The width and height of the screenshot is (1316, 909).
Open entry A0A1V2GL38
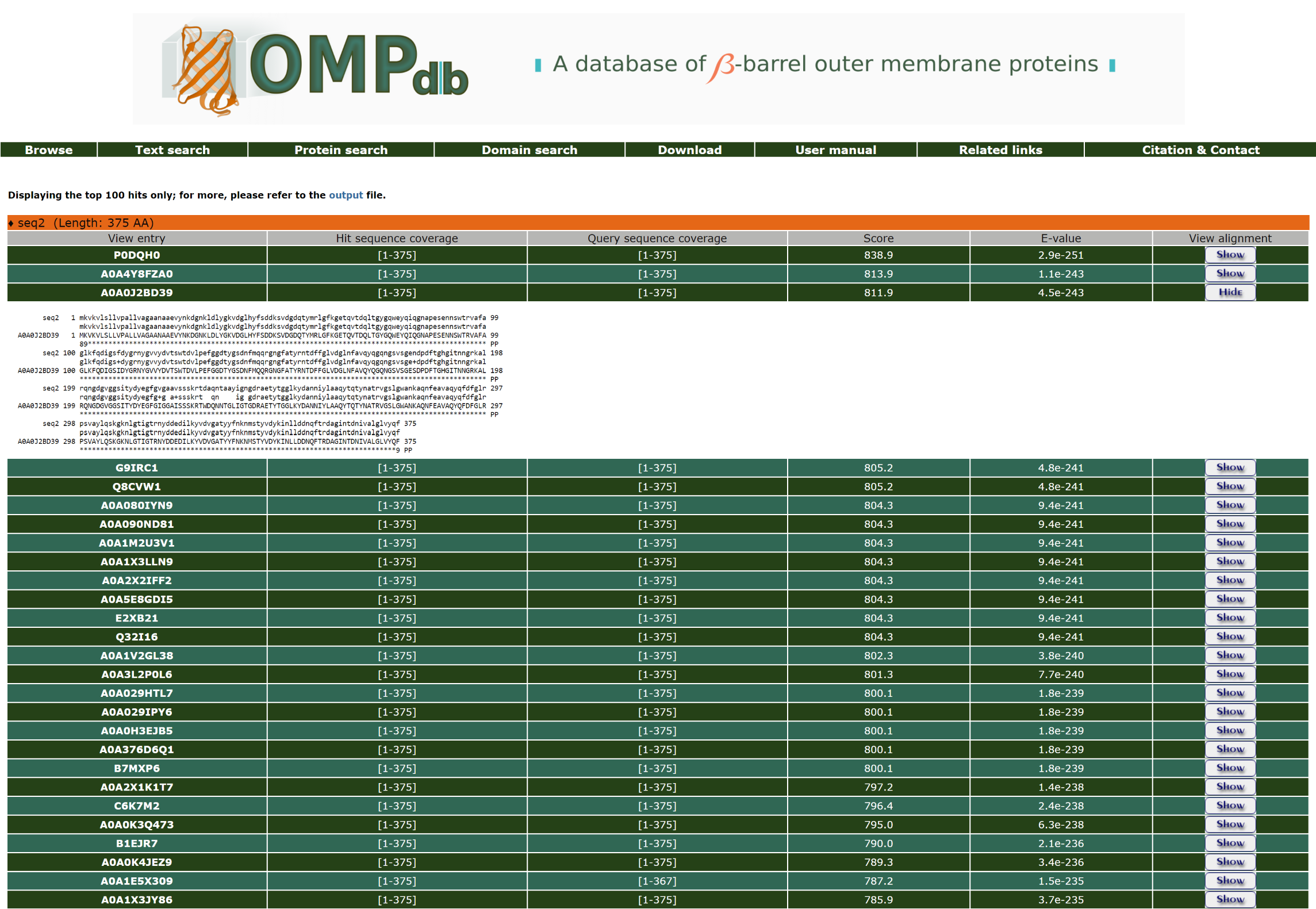137,656
